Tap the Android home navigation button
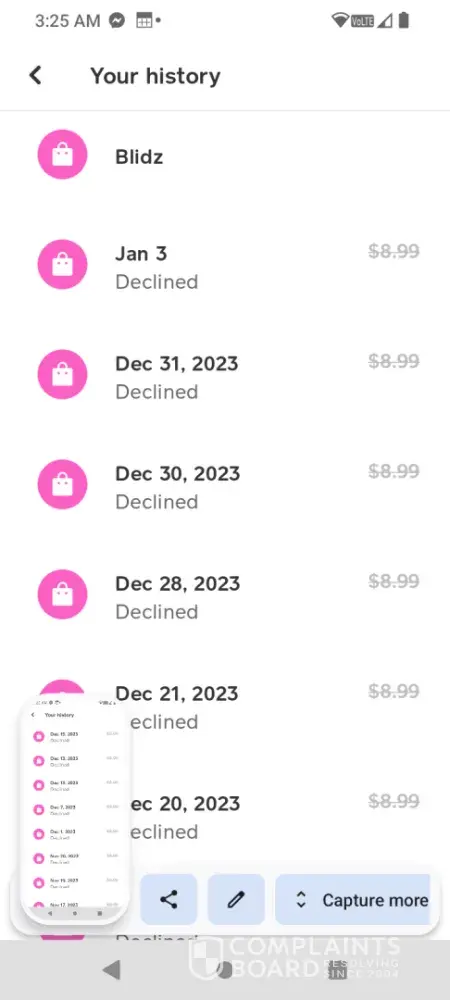 point(224,969)
